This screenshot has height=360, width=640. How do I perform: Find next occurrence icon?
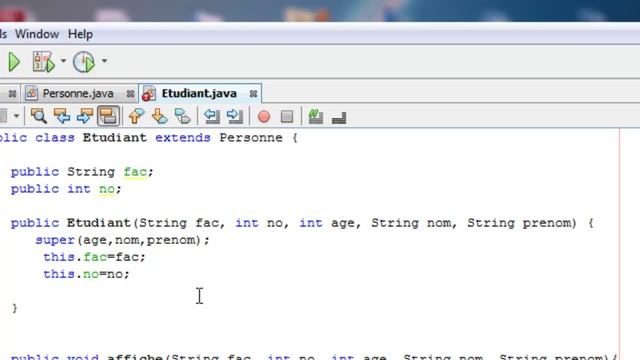[x=85, y=116]
